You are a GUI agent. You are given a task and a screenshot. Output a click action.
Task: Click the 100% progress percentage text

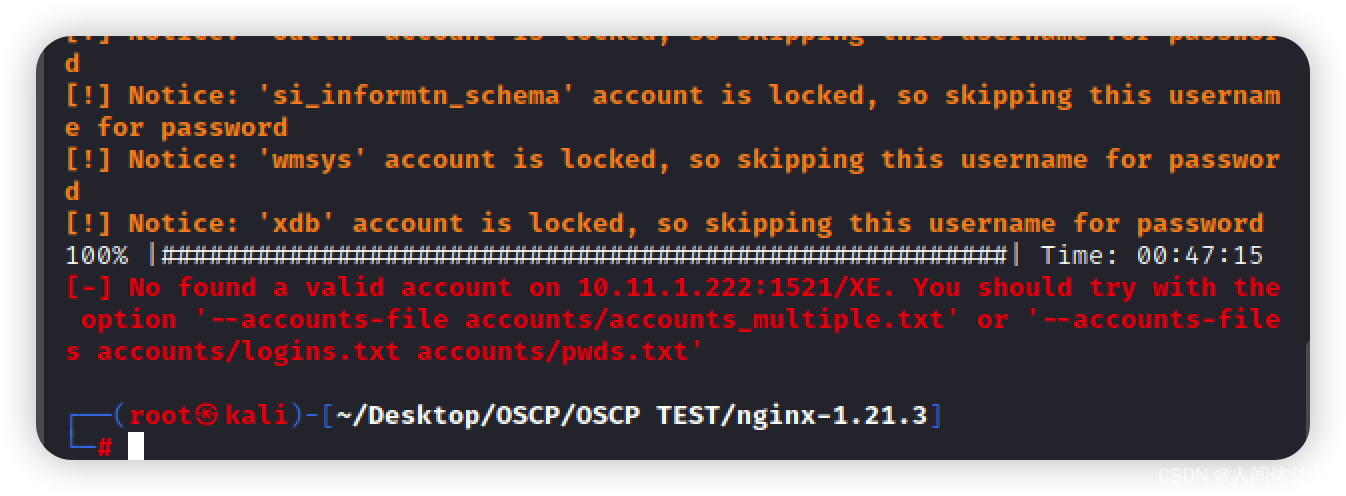97,255
